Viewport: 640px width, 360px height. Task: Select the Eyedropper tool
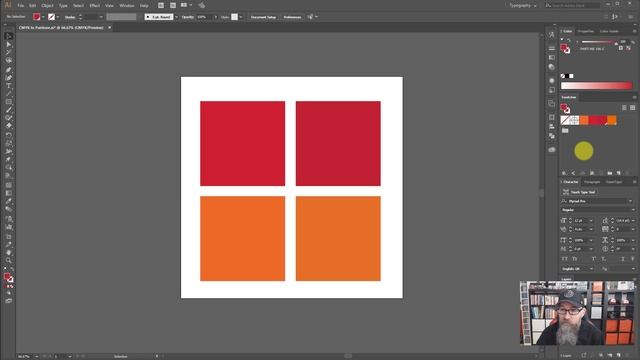point(9,201)
